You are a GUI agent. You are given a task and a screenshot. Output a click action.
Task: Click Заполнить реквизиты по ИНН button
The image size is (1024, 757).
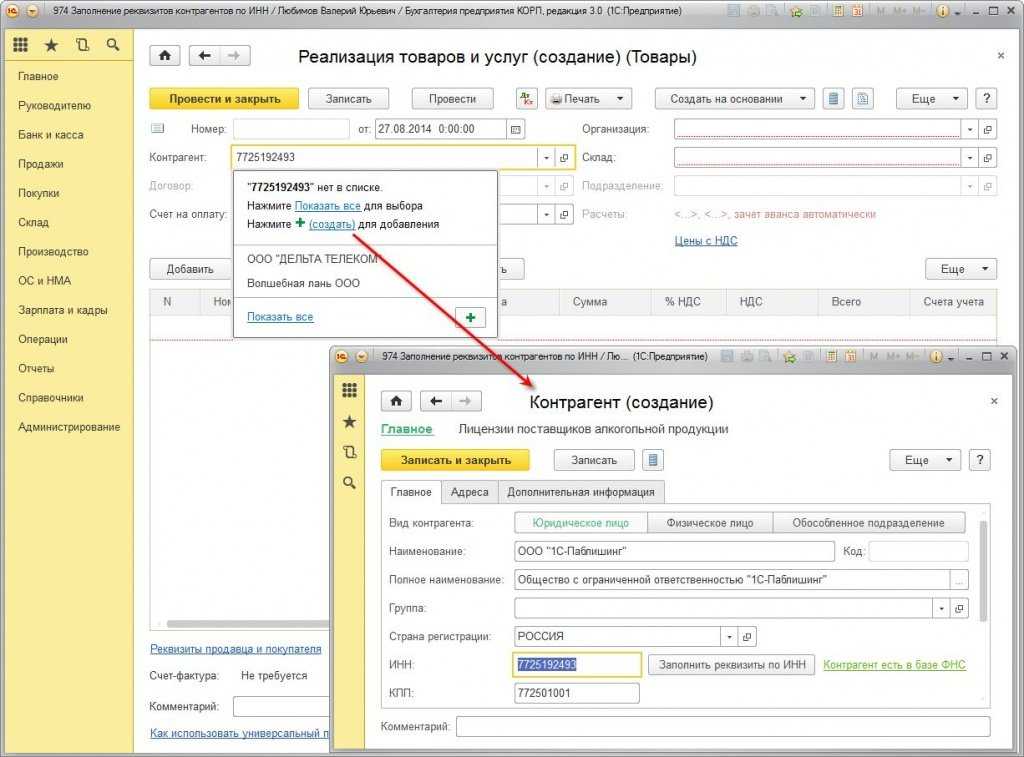tap(730, 664)
